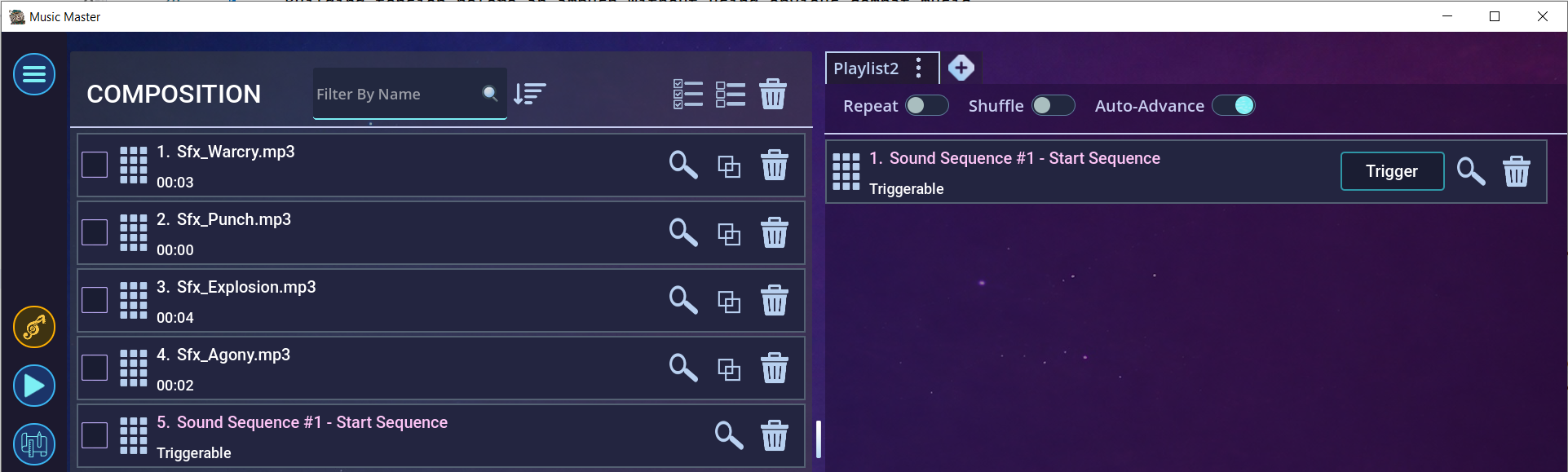The height and width of the screenshot is (472, 1568).
Task: Open the hamburger main menu
Action: click(34, 74)
